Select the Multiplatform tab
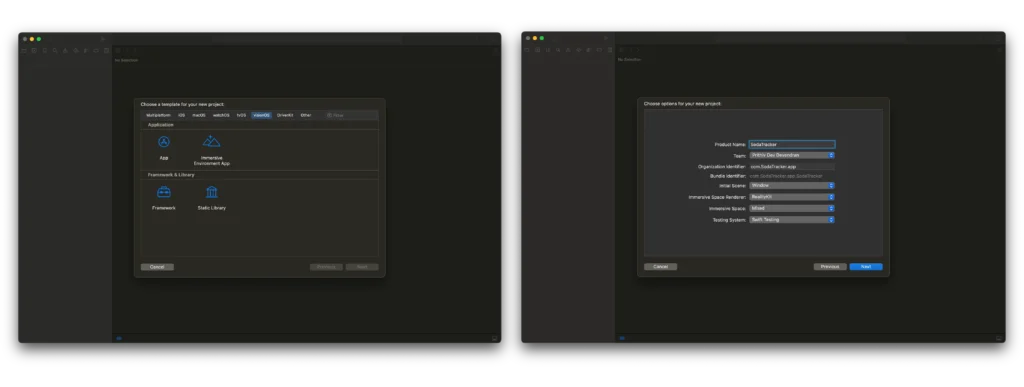 click(x=158, y=115)
